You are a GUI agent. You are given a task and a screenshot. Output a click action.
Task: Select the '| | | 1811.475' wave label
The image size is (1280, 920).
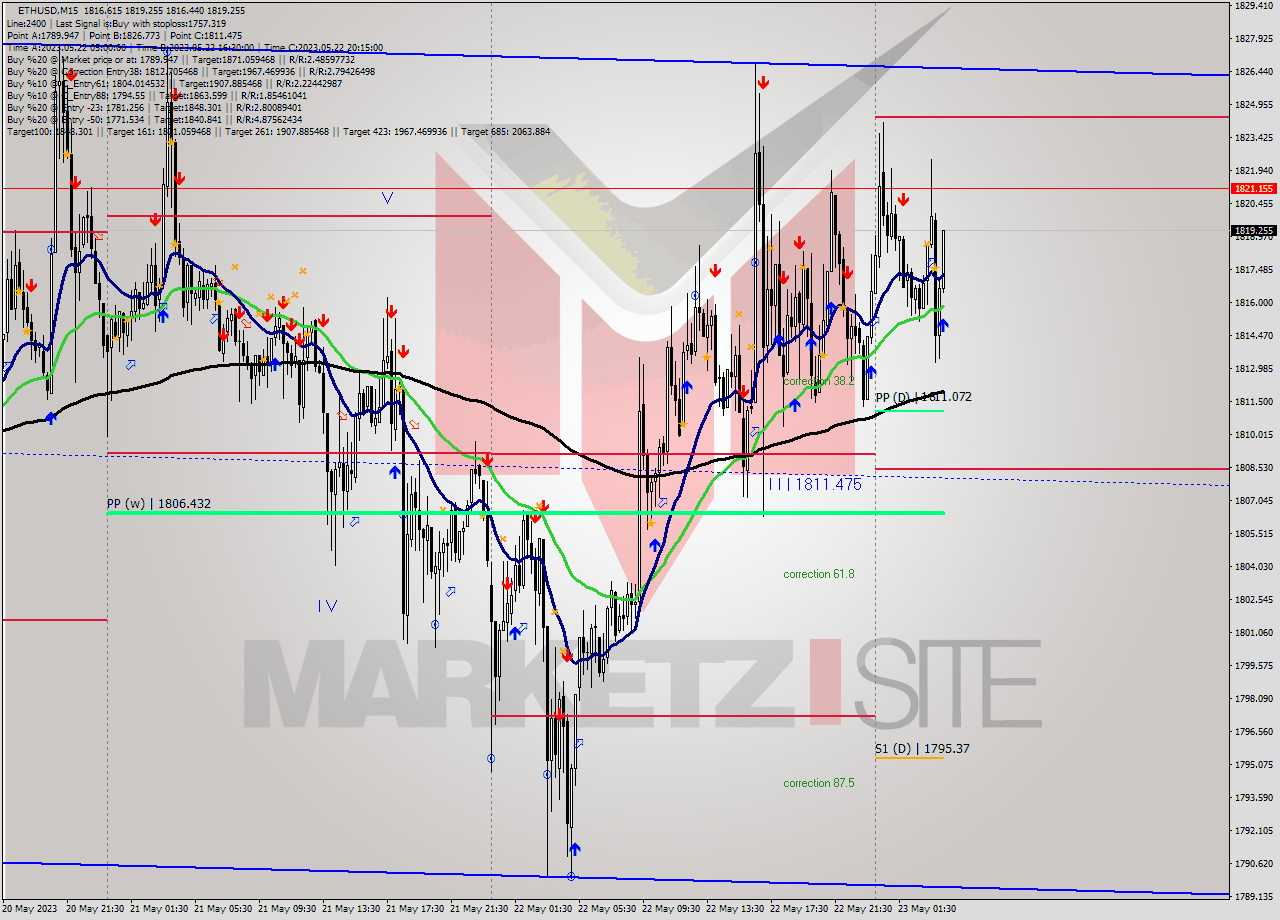(815, 484)
